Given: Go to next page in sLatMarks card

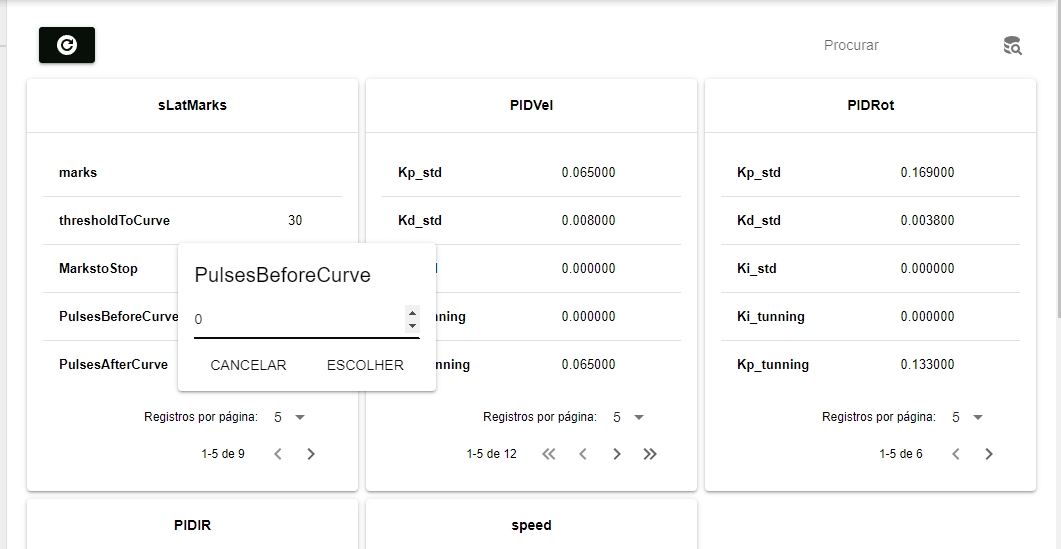Looking at the screenshot, I should point(311,454).
